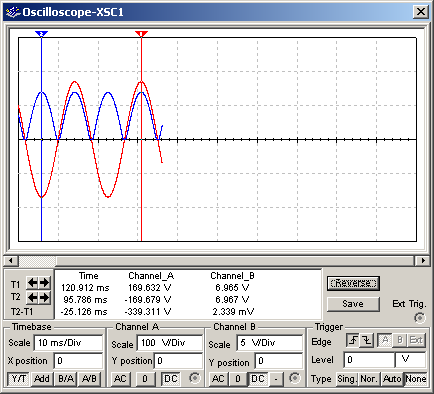Shift cursor T2 left with arrow

pos(32,297)
